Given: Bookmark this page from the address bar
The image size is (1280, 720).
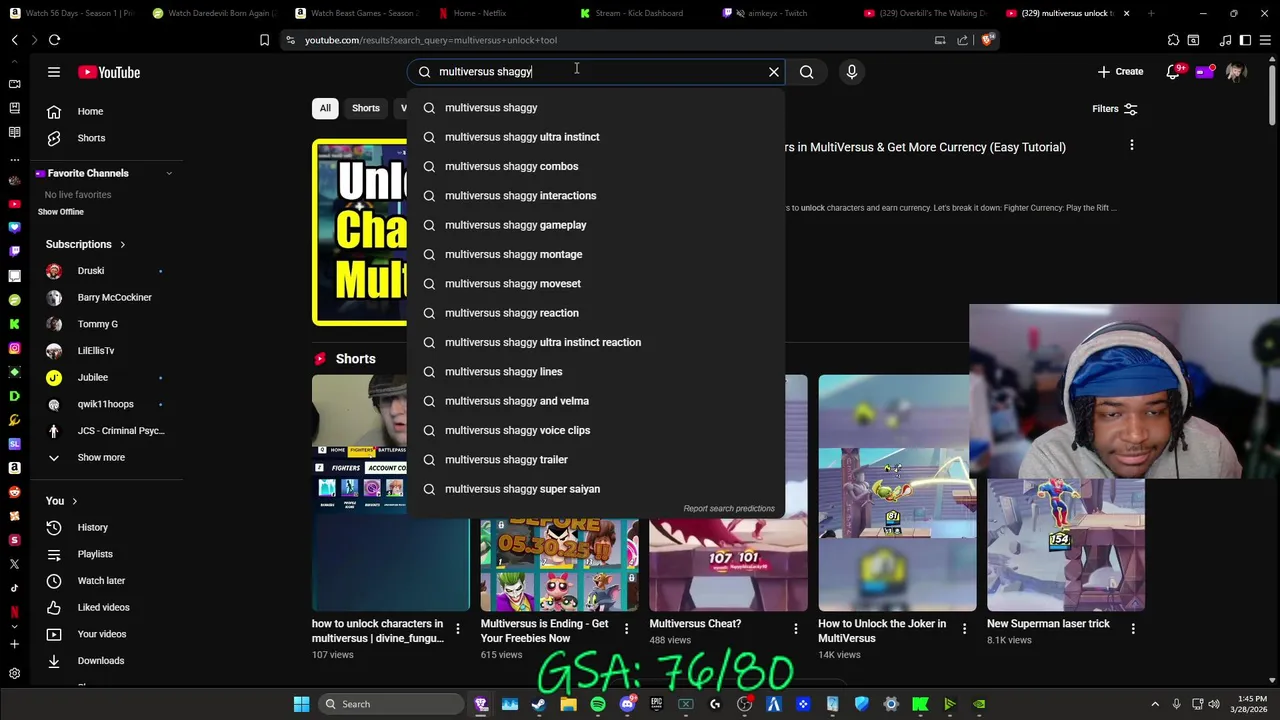Looking at the screenshot, I should click(x=264, y=40).
